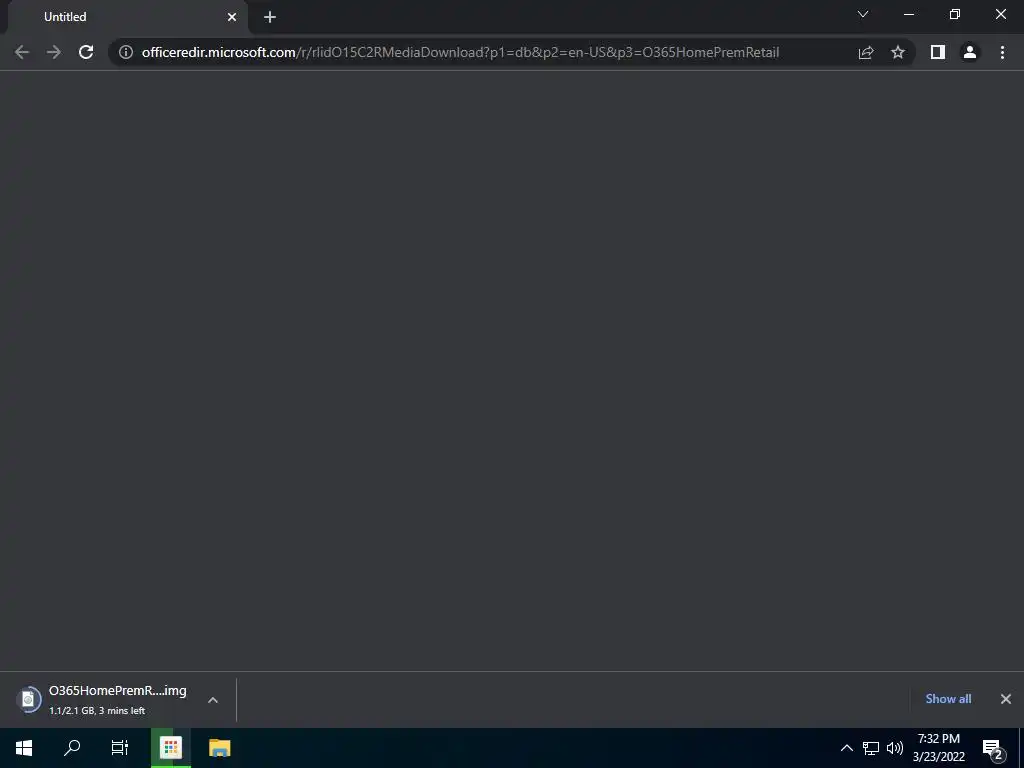Click the active colorful-grid app on taskbar

[x=171, y=748]
